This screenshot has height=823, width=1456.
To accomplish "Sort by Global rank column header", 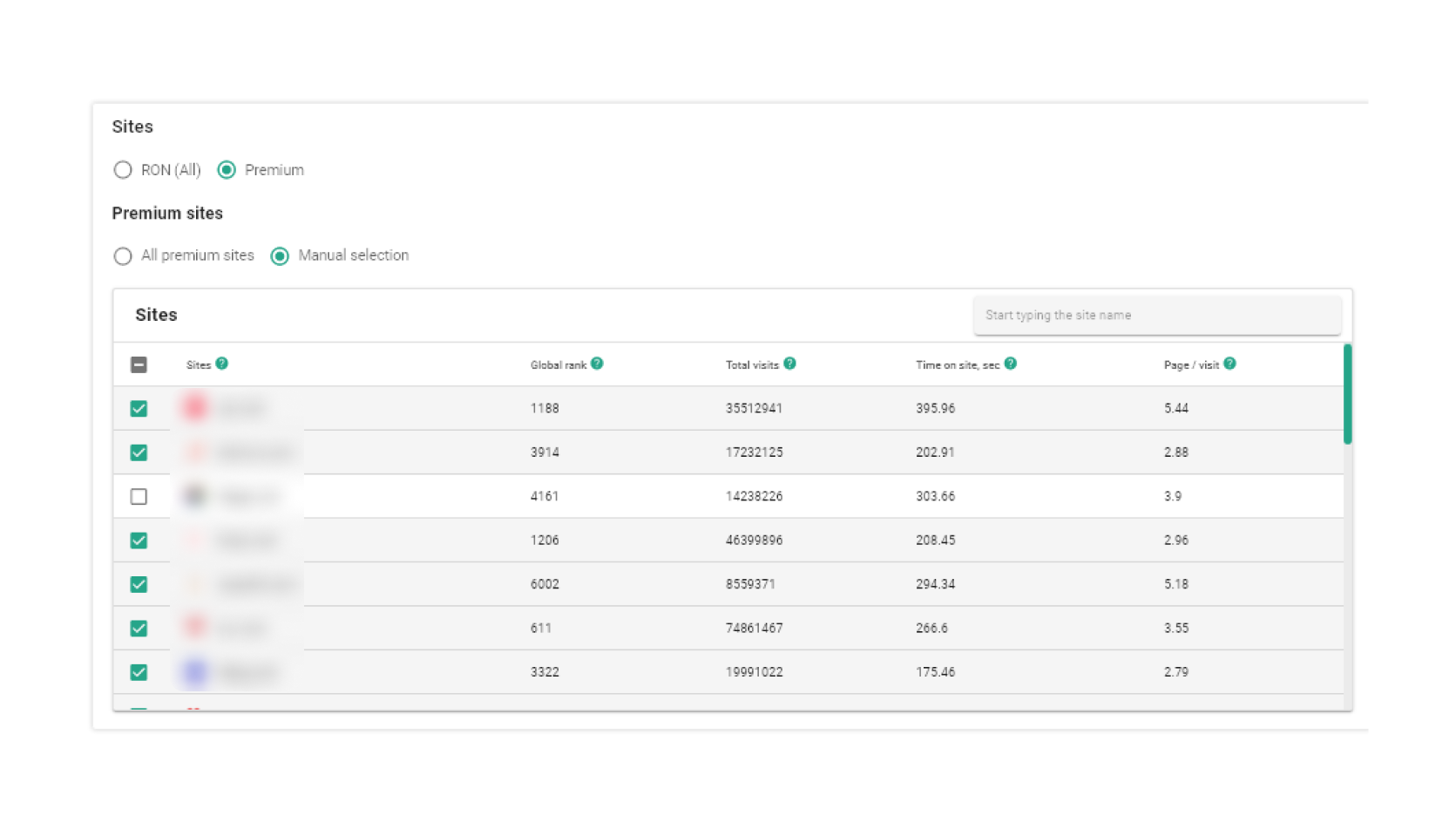I will 558,365.
